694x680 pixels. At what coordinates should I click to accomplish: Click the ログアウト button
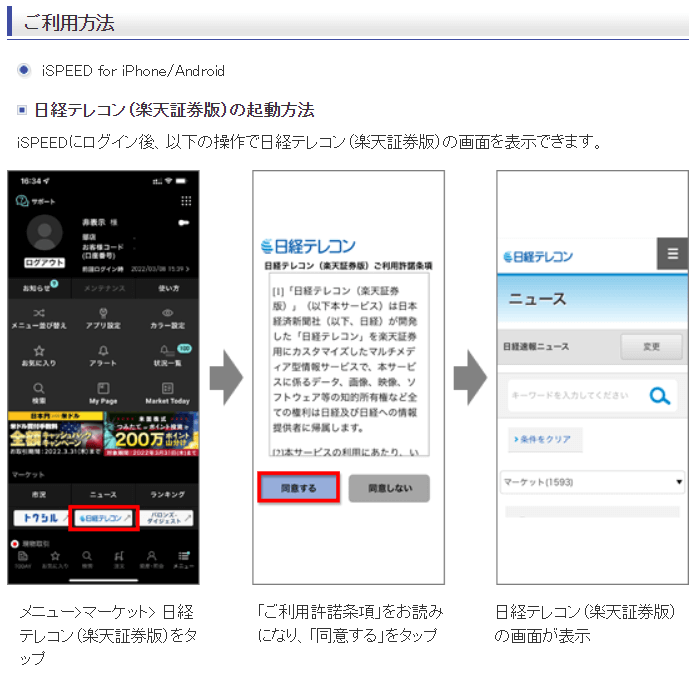pos(44,263)
